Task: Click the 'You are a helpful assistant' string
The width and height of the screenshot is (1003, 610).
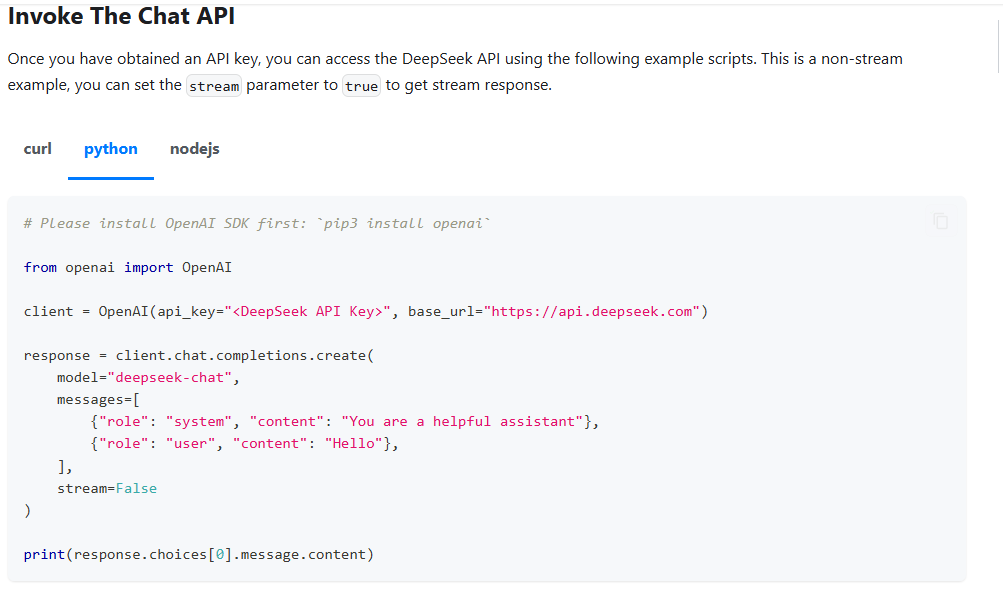Action: [462, 421]
